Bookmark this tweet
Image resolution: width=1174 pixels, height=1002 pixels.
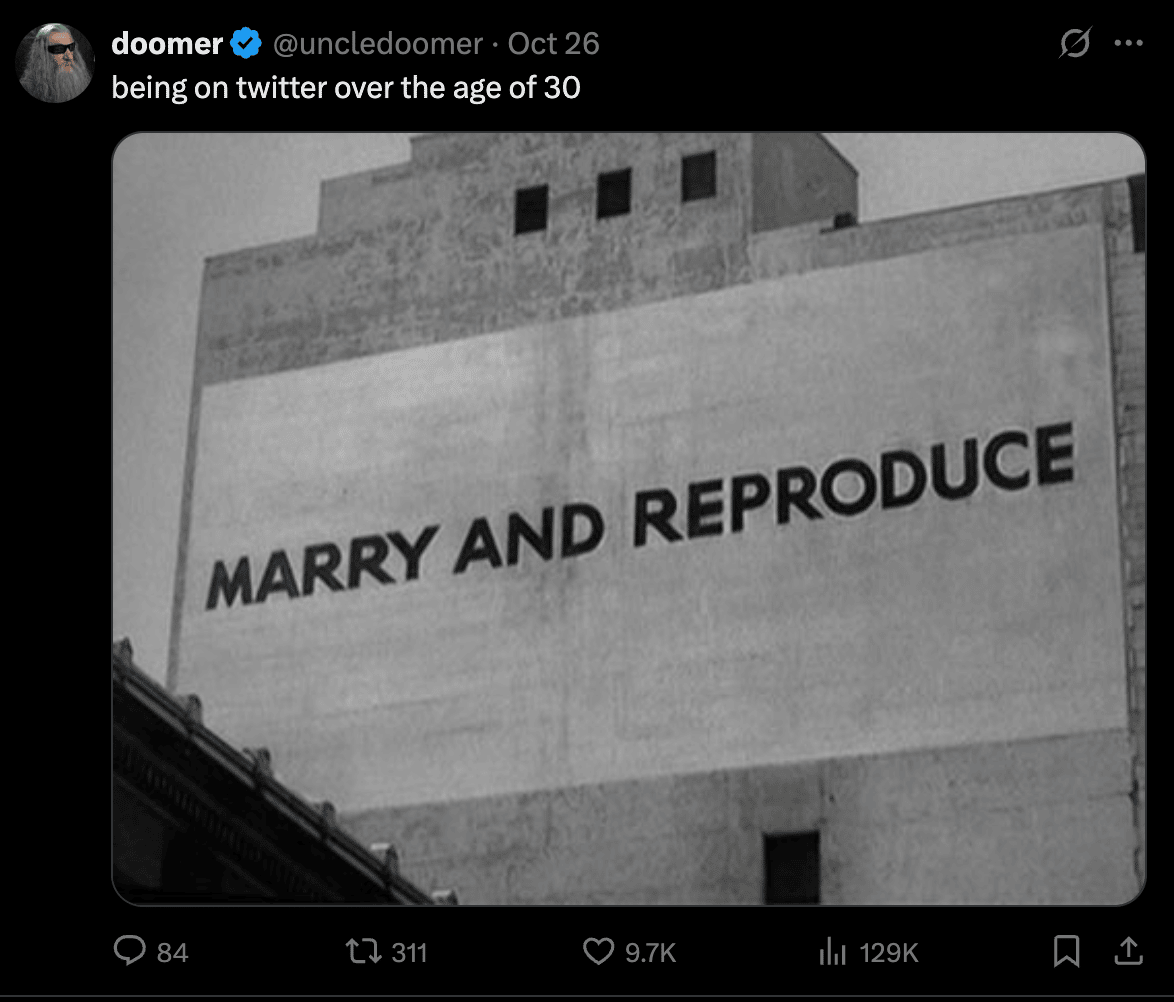point(1067,951)
